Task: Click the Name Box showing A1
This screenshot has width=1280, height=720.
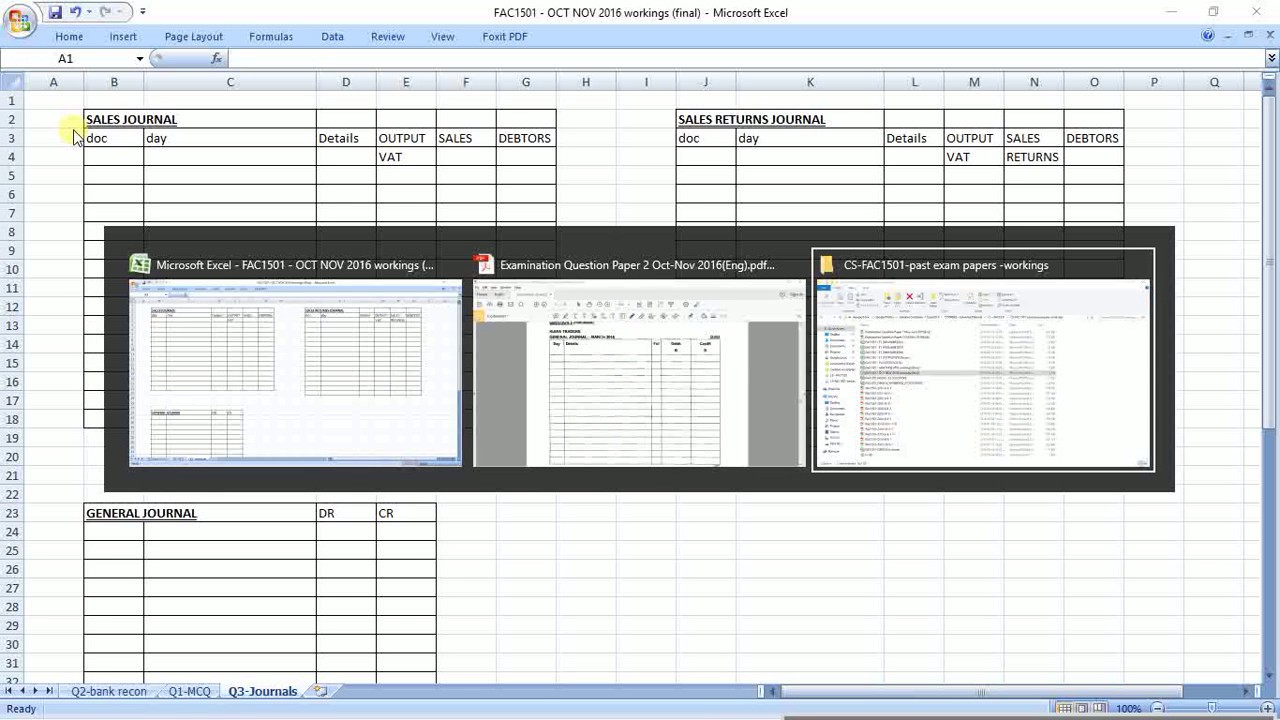Action: [x=67, y=59]
